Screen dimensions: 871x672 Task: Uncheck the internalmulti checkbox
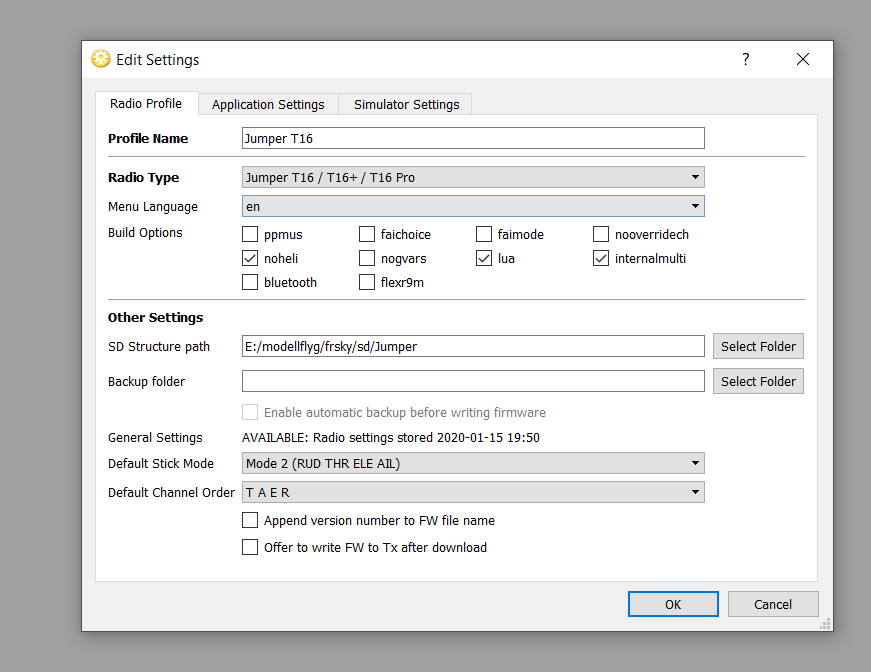601,259
